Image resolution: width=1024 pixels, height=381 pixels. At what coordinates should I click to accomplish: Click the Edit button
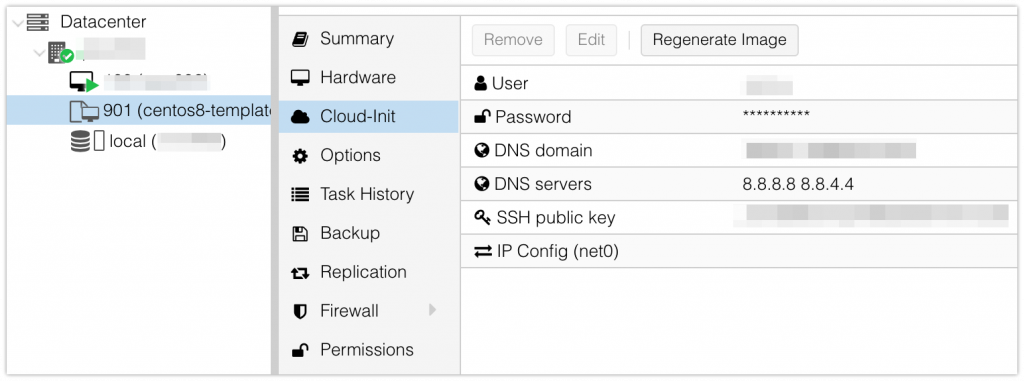point(591,40)
